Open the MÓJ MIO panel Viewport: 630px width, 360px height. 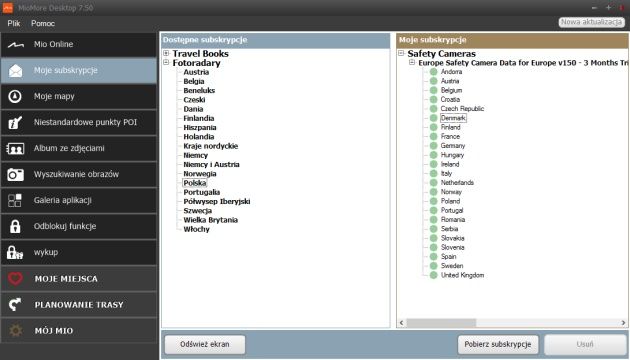(79, 331)
